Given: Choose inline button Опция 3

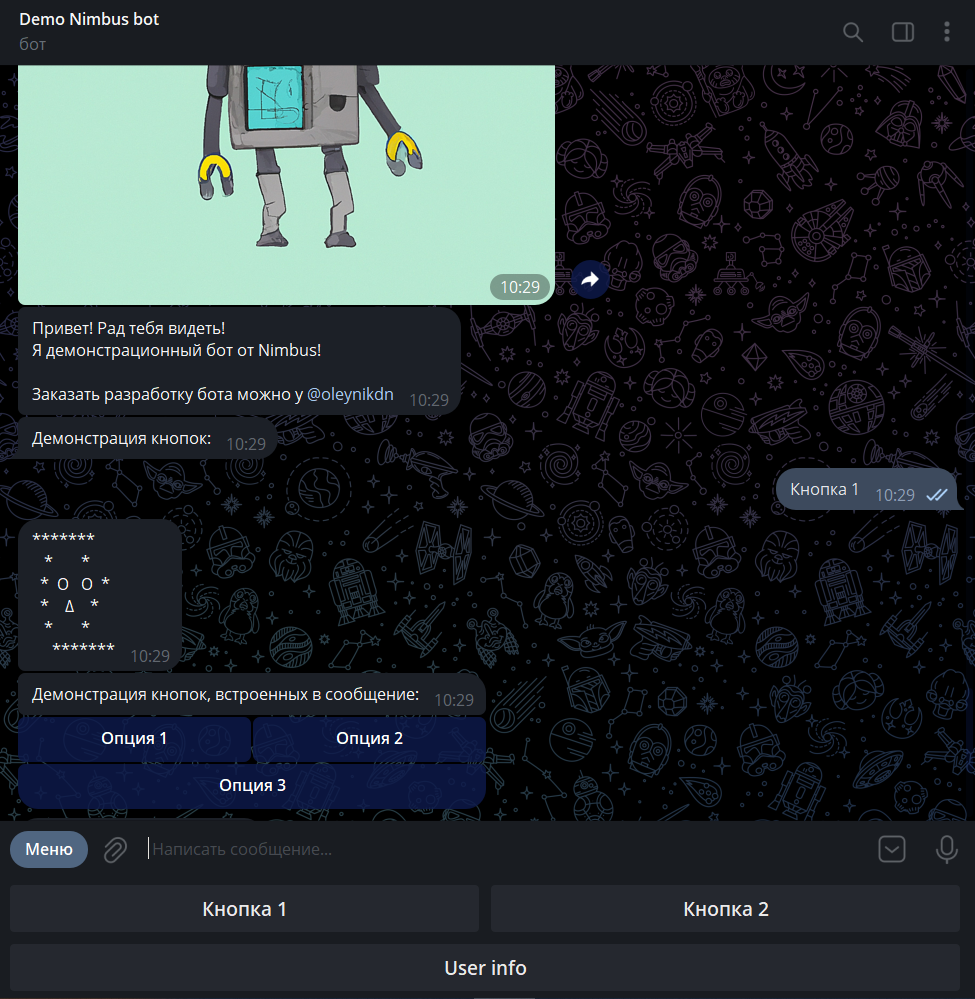Looking at the screenshot, I should pos(252,786).
